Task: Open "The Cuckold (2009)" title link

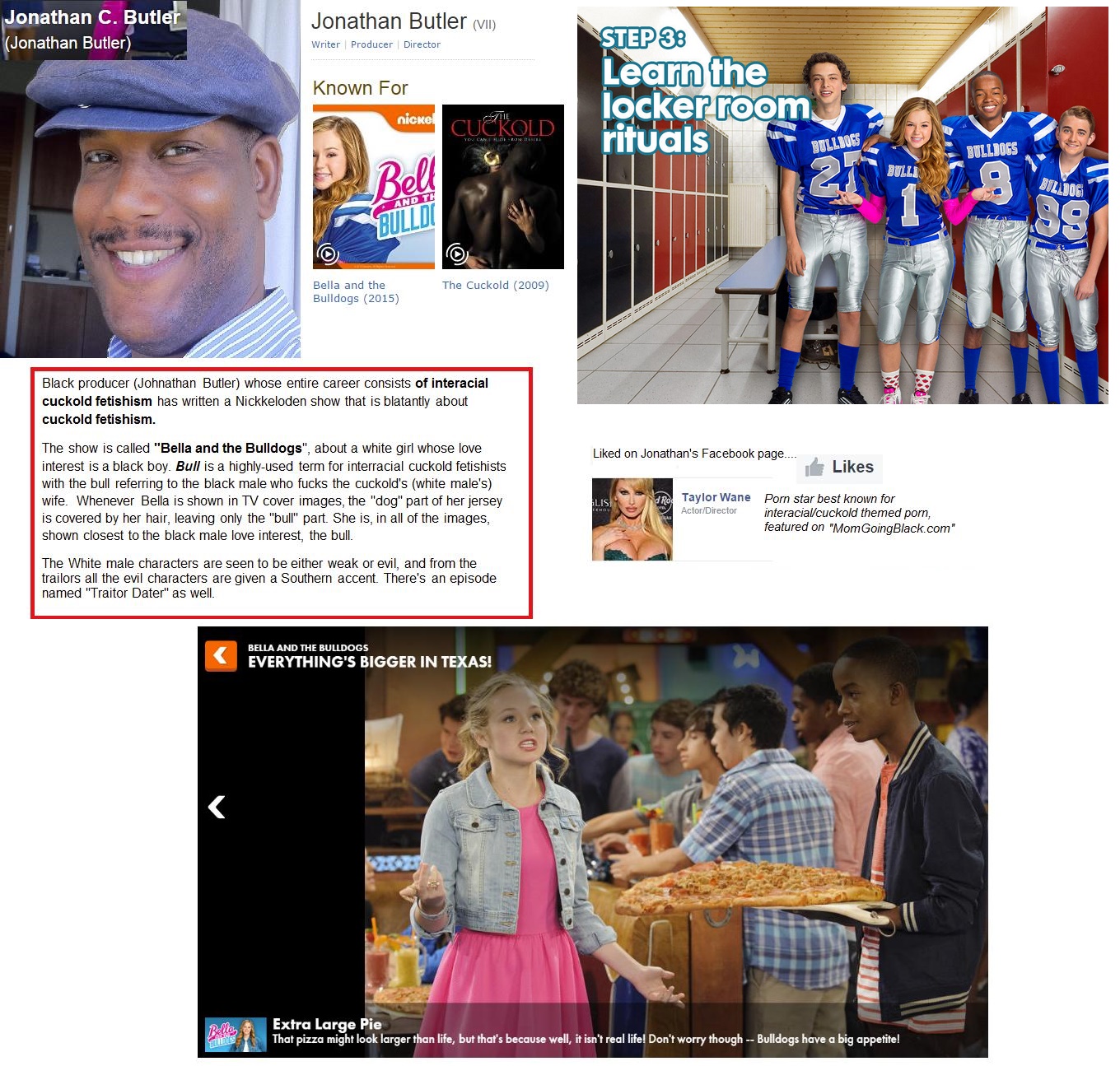Action: 495,285
